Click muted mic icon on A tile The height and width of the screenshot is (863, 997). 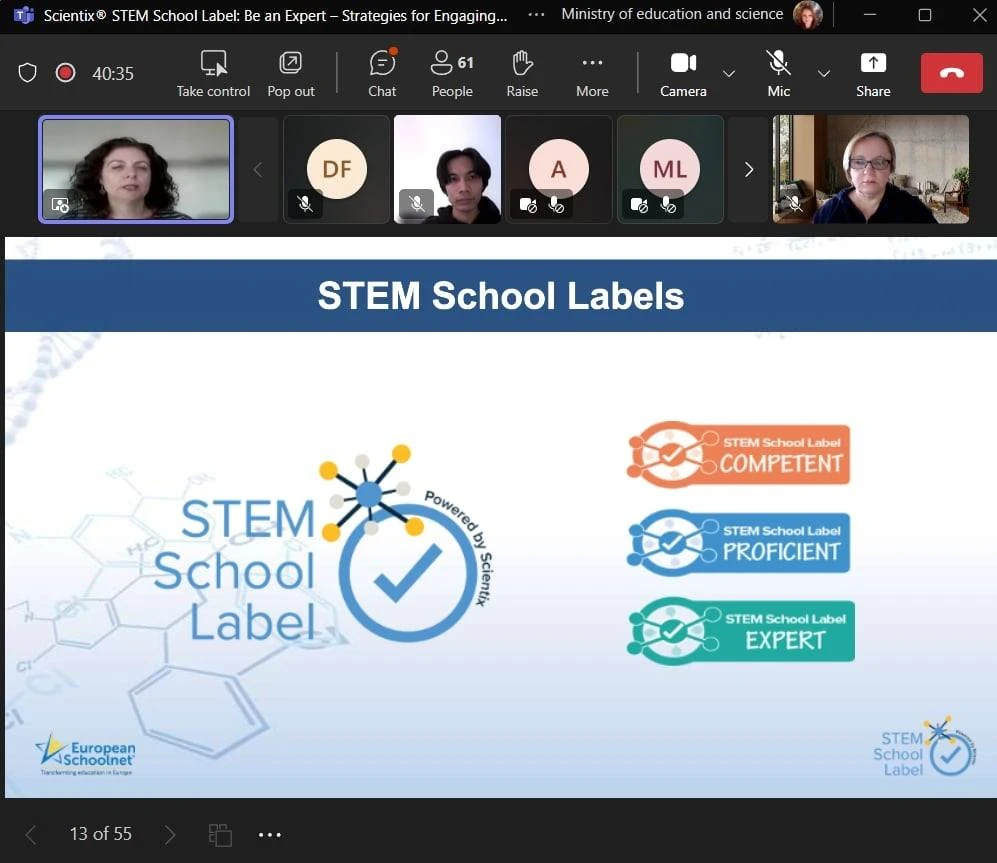(556, 205)
